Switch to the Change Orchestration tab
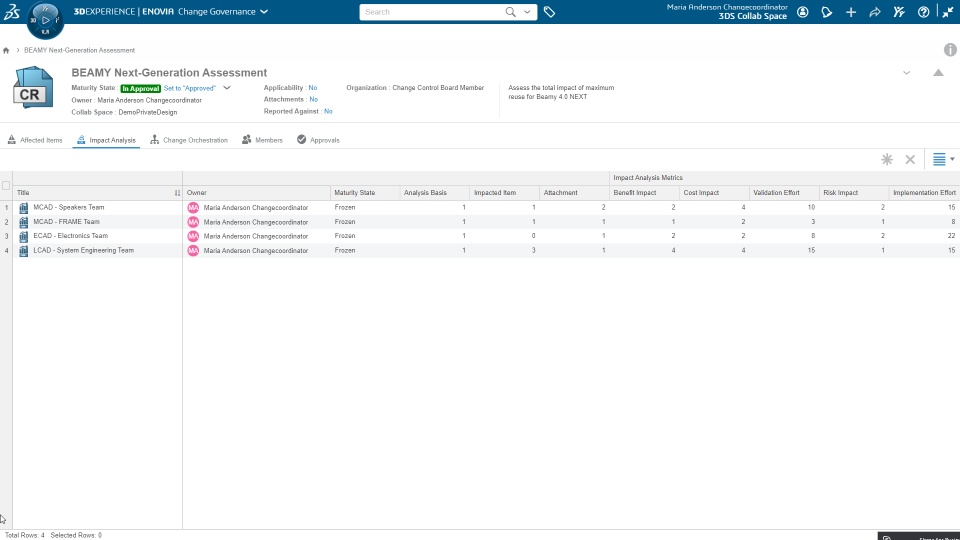Image resolution: width=960 pixels, height=540 pixels. pos(189,140)
